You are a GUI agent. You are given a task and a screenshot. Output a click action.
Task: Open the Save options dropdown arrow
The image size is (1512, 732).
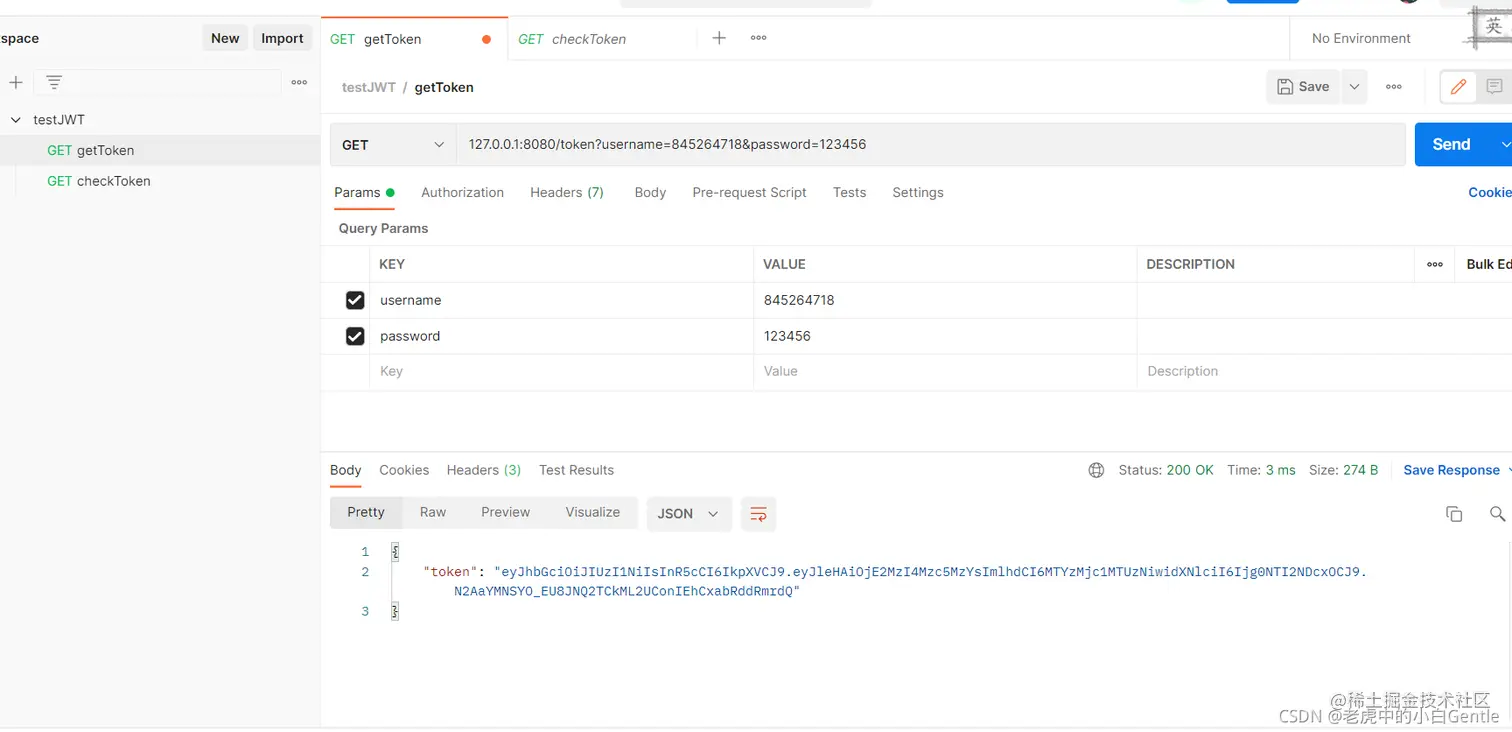[1354, 87]
